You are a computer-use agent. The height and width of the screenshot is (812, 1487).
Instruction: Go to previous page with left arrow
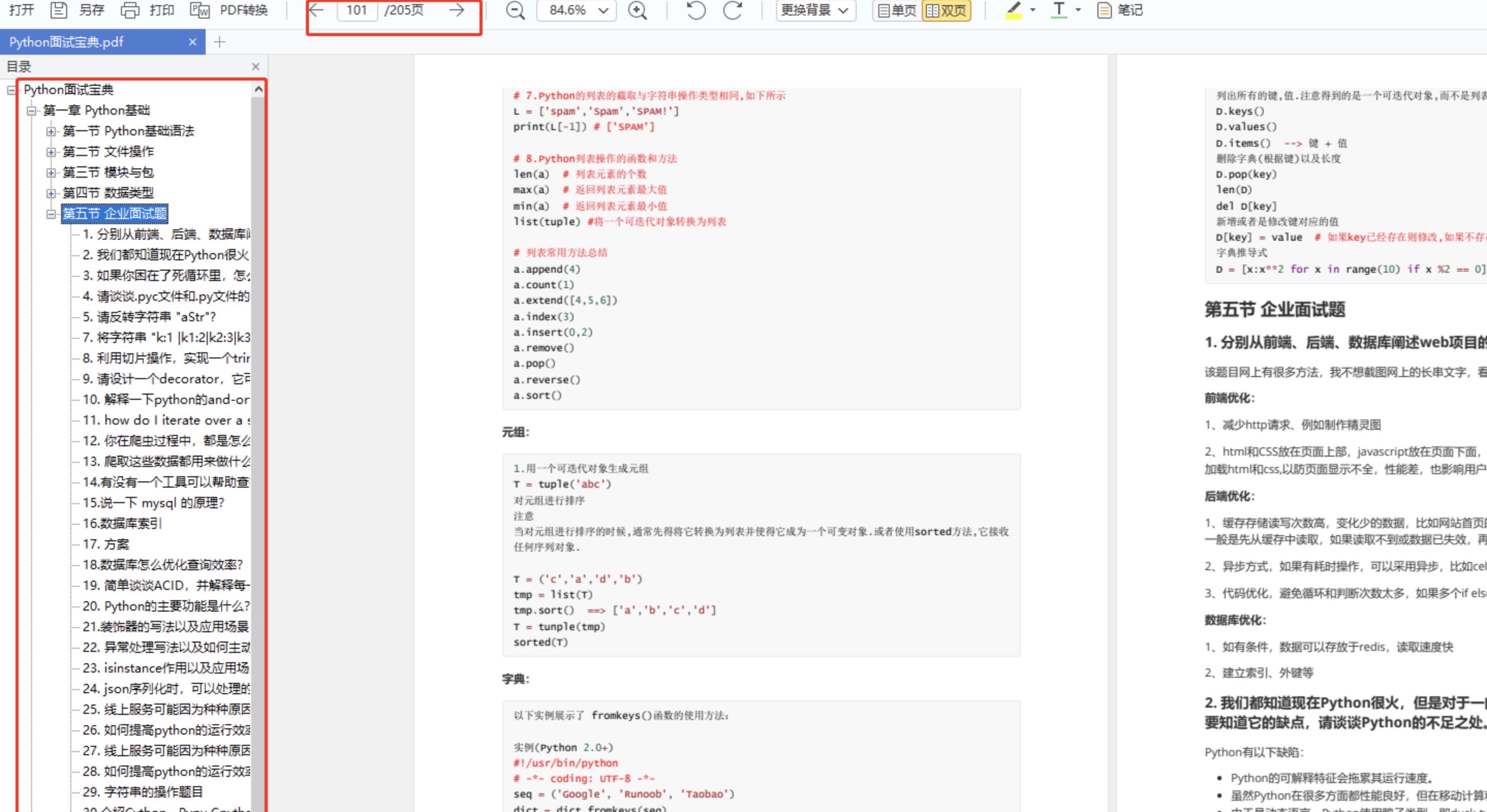[316, 10]
